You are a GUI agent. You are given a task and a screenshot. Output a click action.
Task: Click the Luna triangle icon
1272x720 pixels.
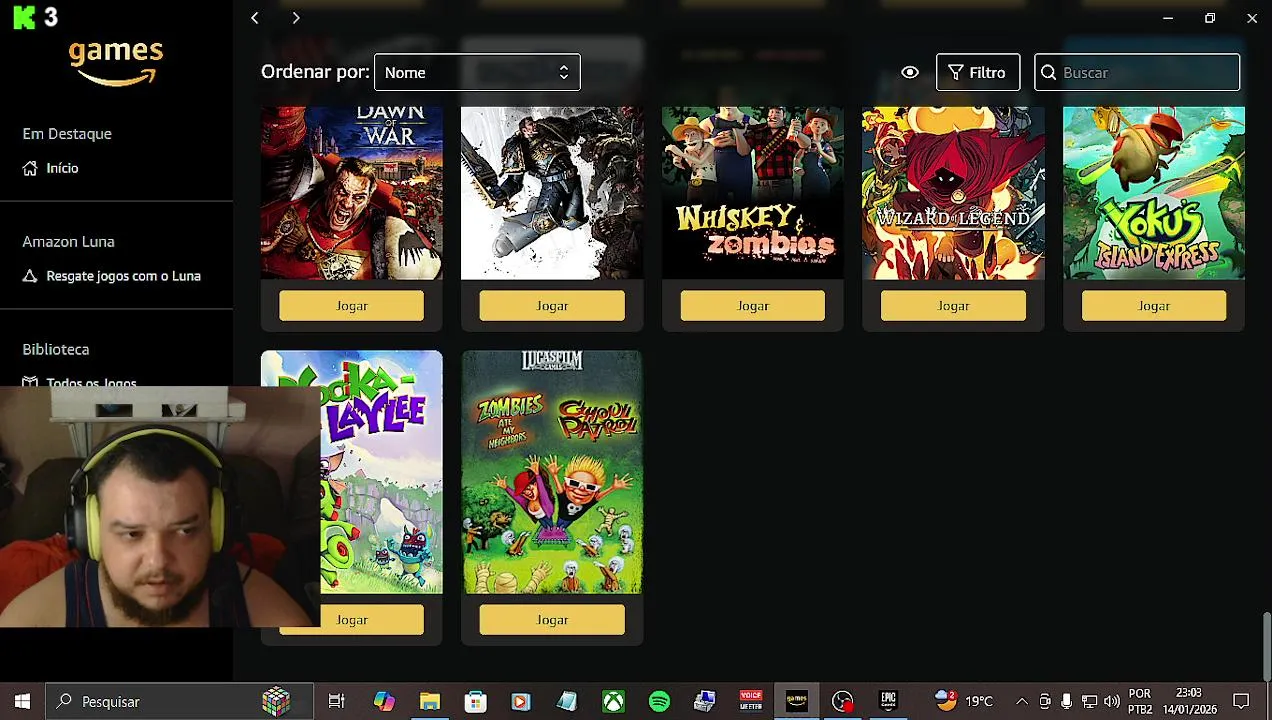[30, 276]
